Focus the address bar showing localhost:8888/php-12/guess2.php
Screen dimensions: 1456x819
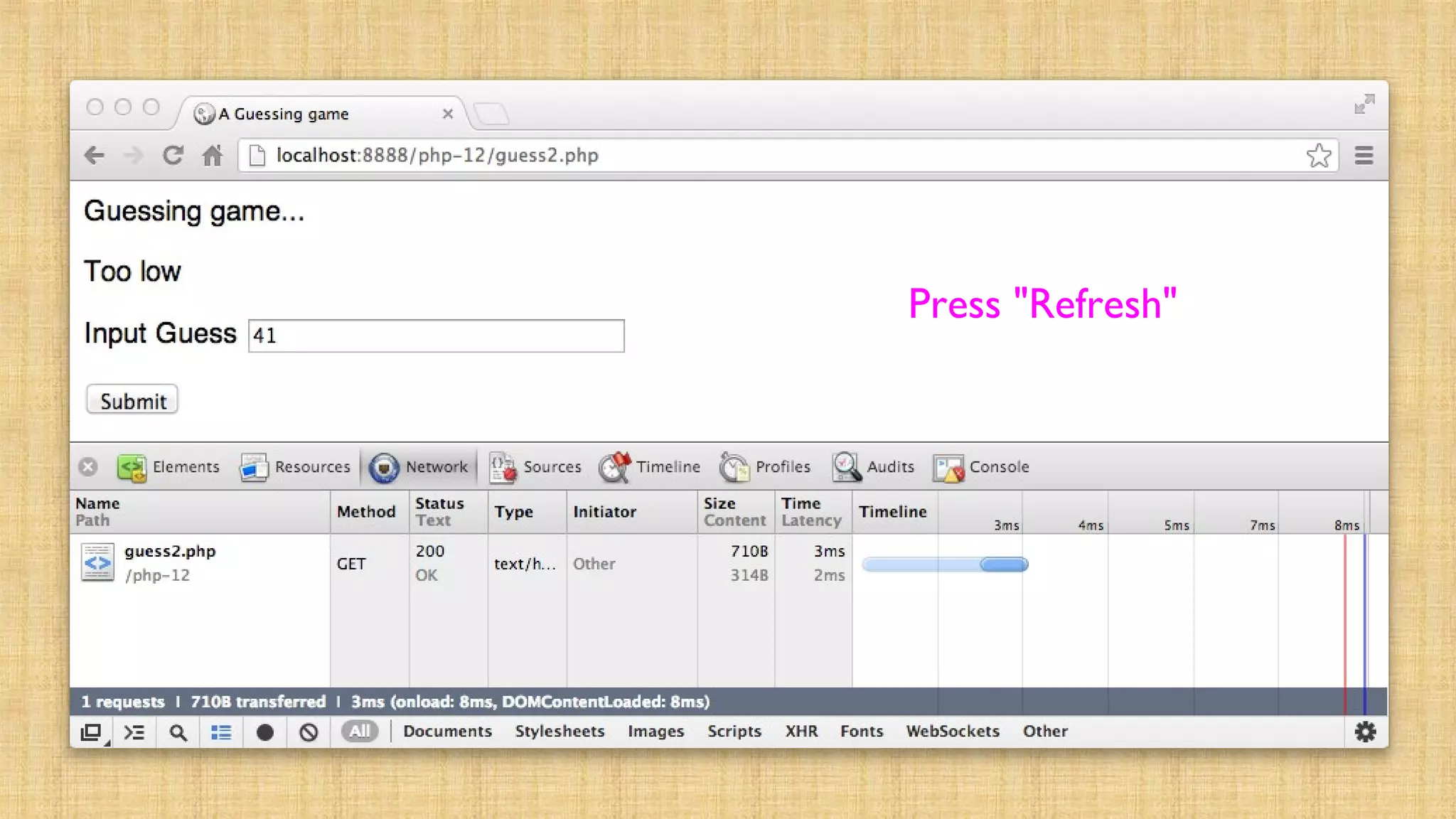(788, 155)
